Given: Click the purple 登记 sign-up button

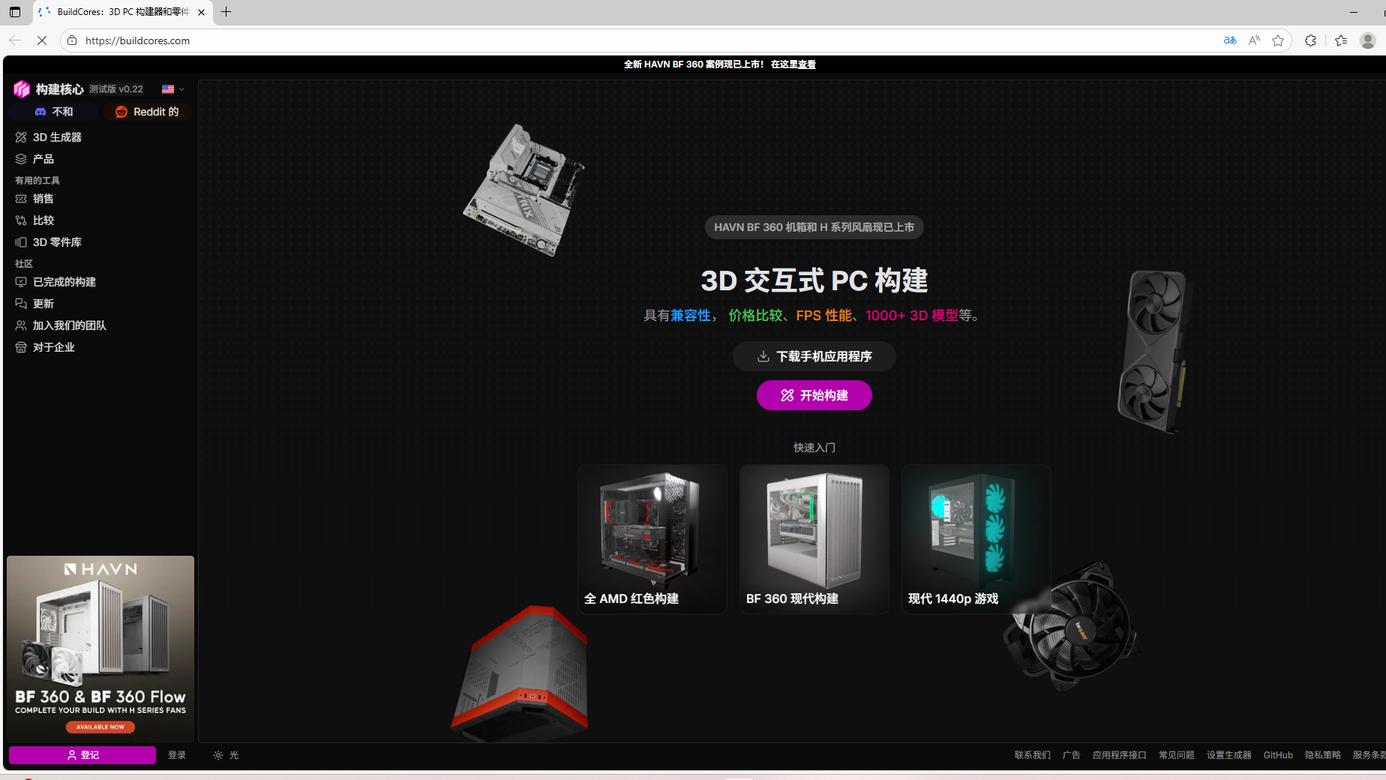Looking at the screenshot, I should pos(82,755).
